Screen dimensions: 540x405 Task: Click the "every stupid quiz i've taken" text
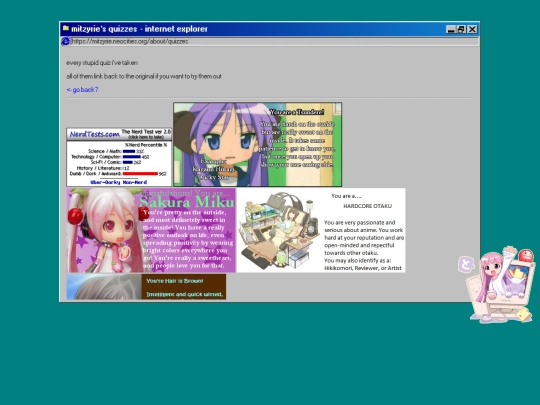pos(102,63)
